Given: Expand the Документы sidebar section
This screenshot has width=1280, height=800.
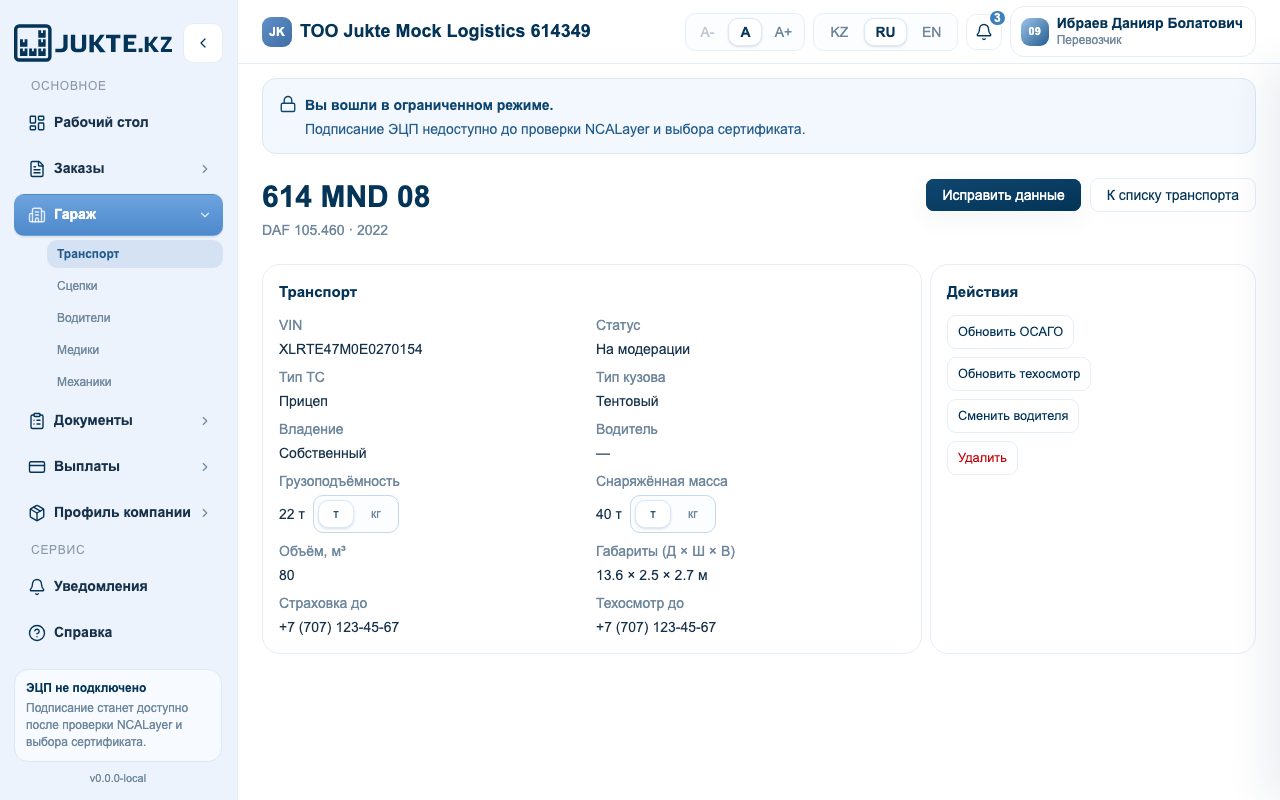Looking at the screenshot, I should coord(205,421).
